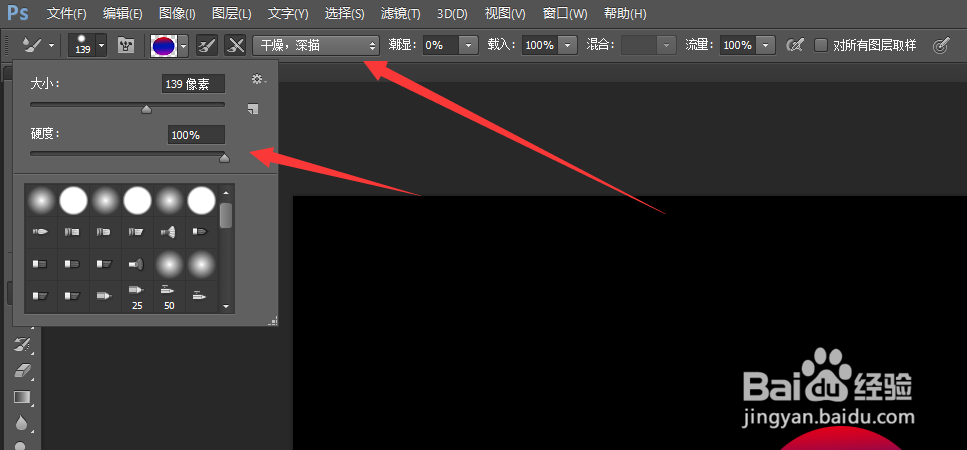Open the 图像(I) menu
The width and height of the screenshot is (967, 450).
[x=177, y=14]
